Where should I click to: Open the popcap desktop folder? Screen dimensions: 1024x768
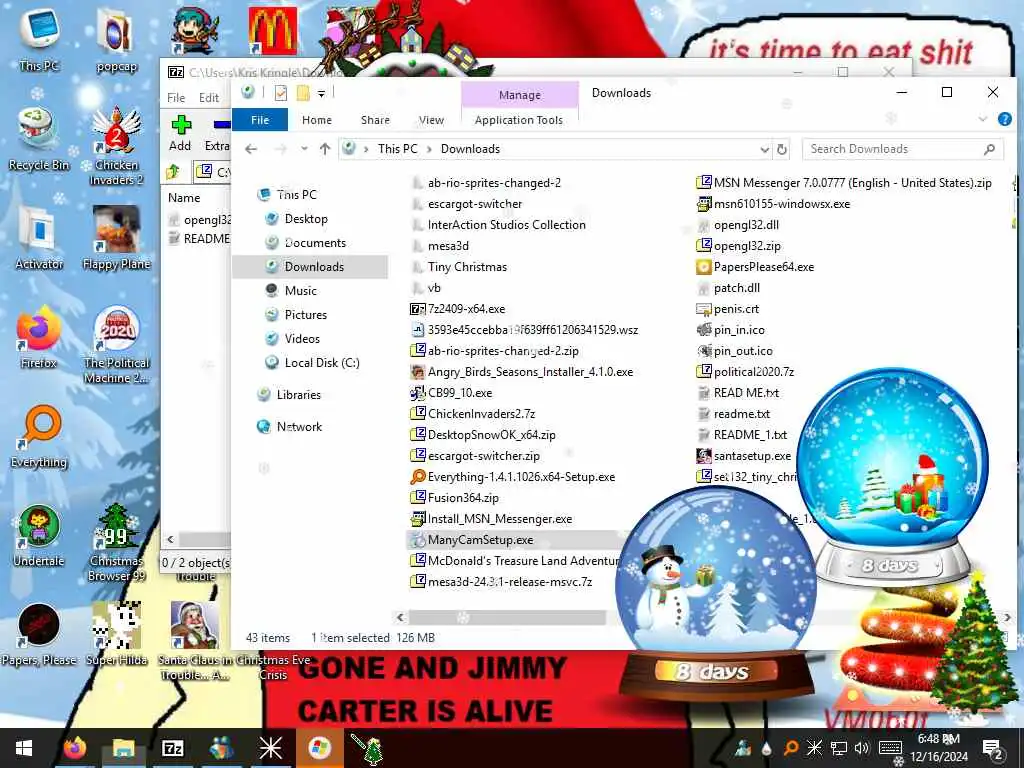point(116,40)
